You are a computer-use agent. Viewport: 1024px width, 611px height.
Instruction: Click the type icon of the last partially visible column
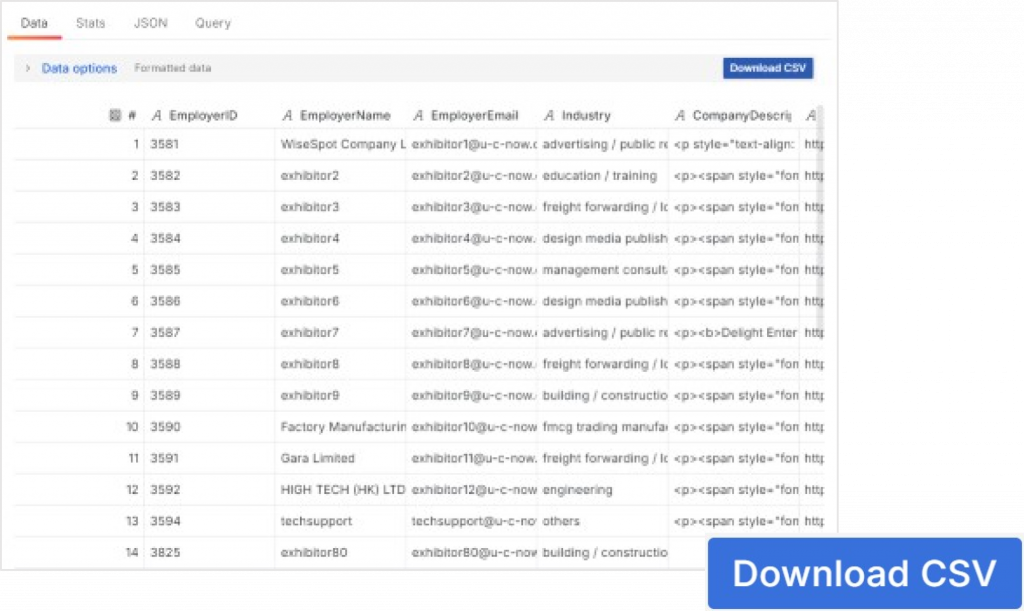811,115
